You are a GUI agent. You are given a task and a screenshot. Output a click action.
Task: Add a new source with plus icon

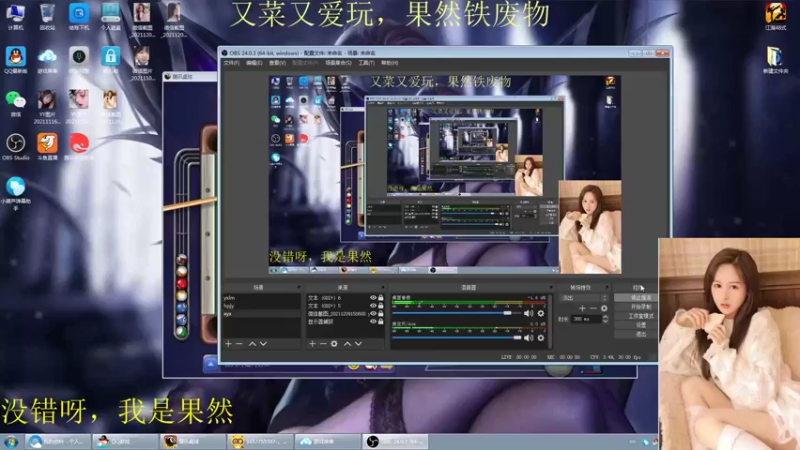(312, 344)
